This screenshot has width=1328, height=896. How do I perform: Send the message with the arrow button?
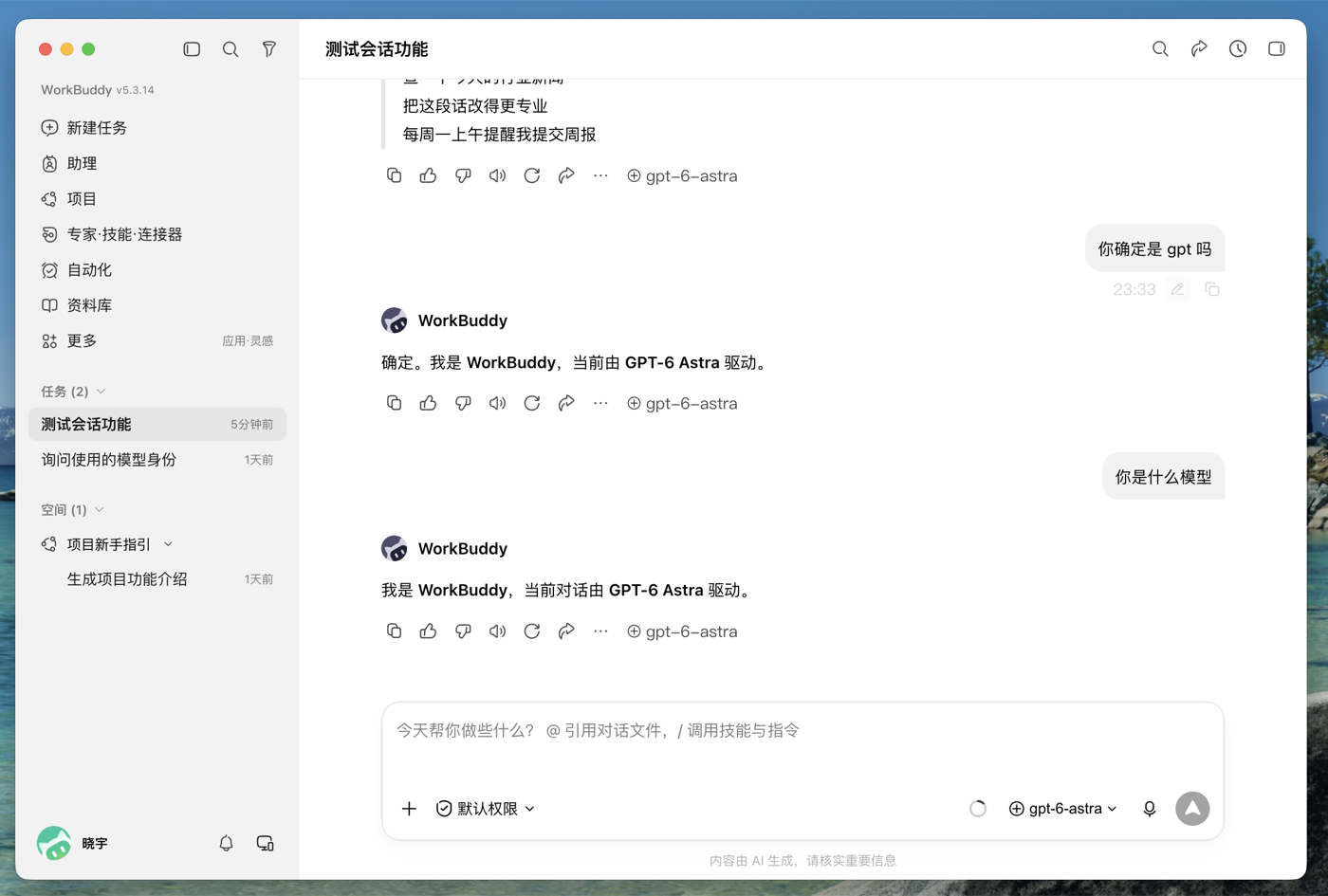pyautogui.click(x=1192, y=809)
